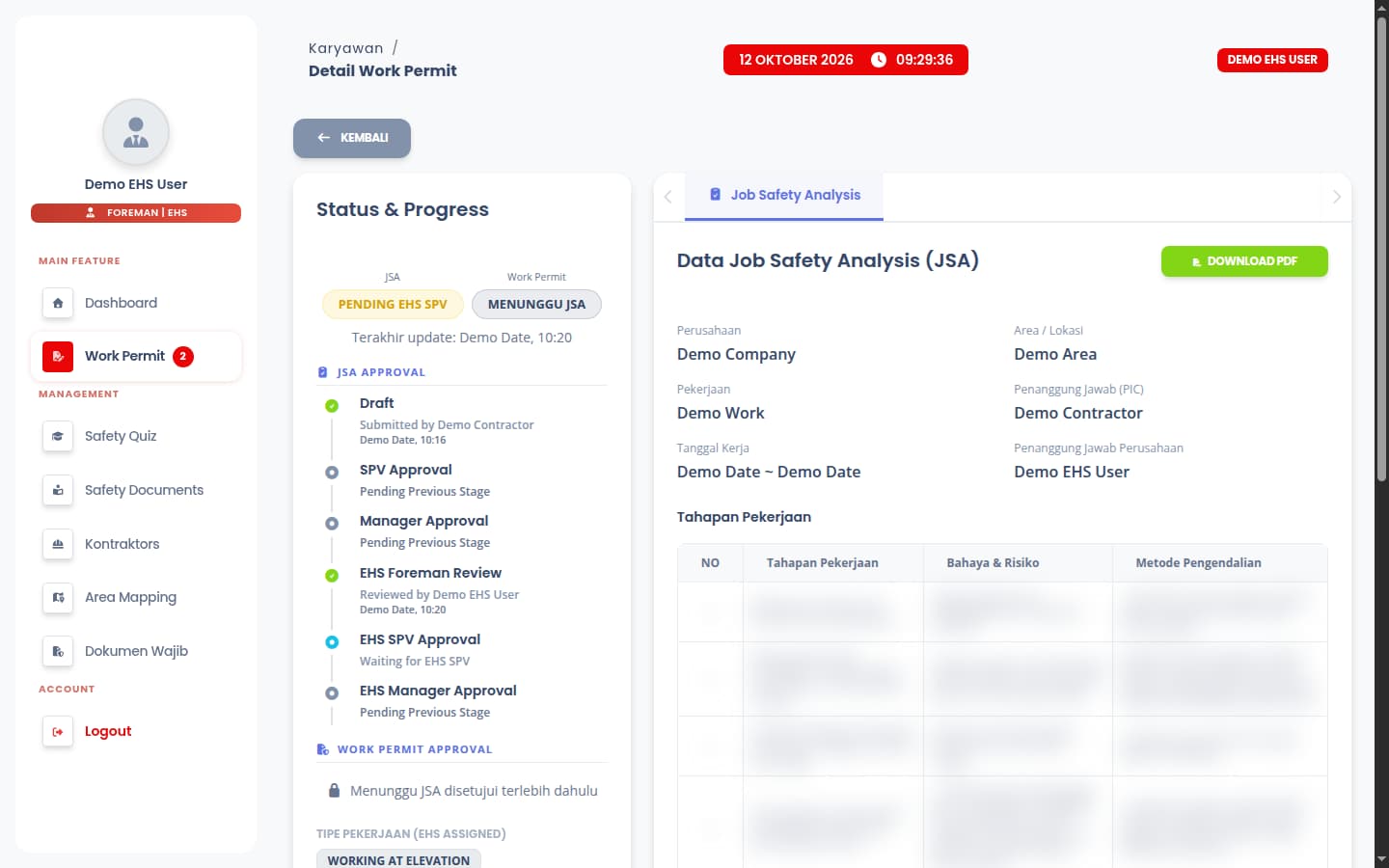Open the Work Permit menu item
The width and height of the screenshot is (1389, 868).
click(136, 356)
